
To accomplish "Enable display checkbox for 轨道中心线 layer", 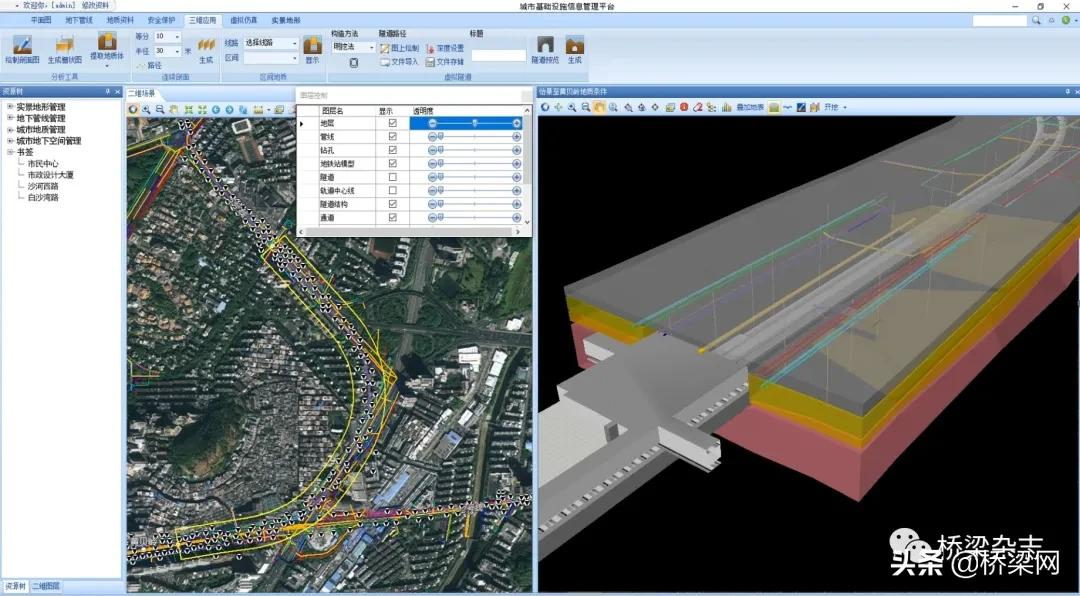I will click(393, 190).
